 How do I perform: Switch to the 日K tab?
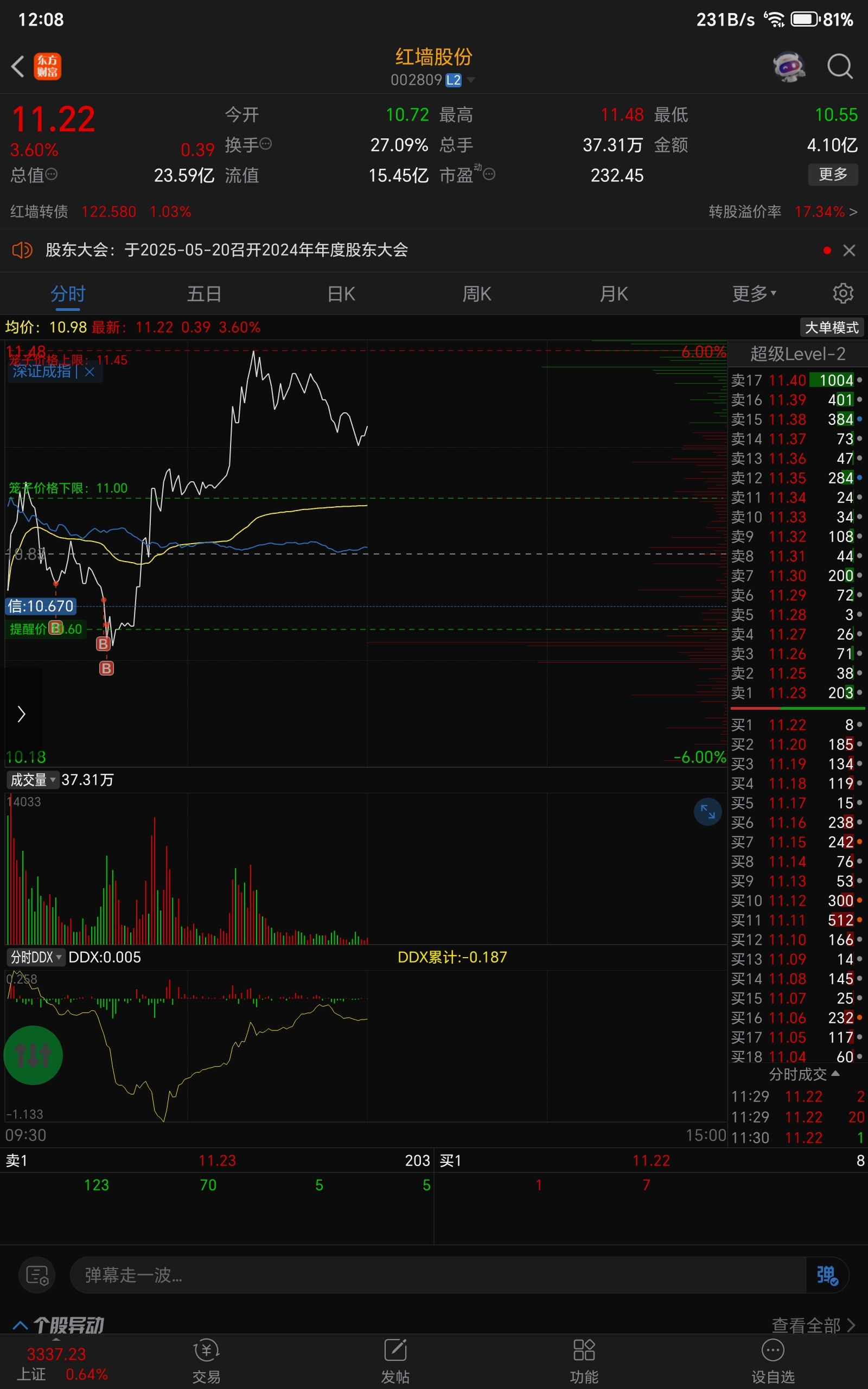click(x=341, y=294)
